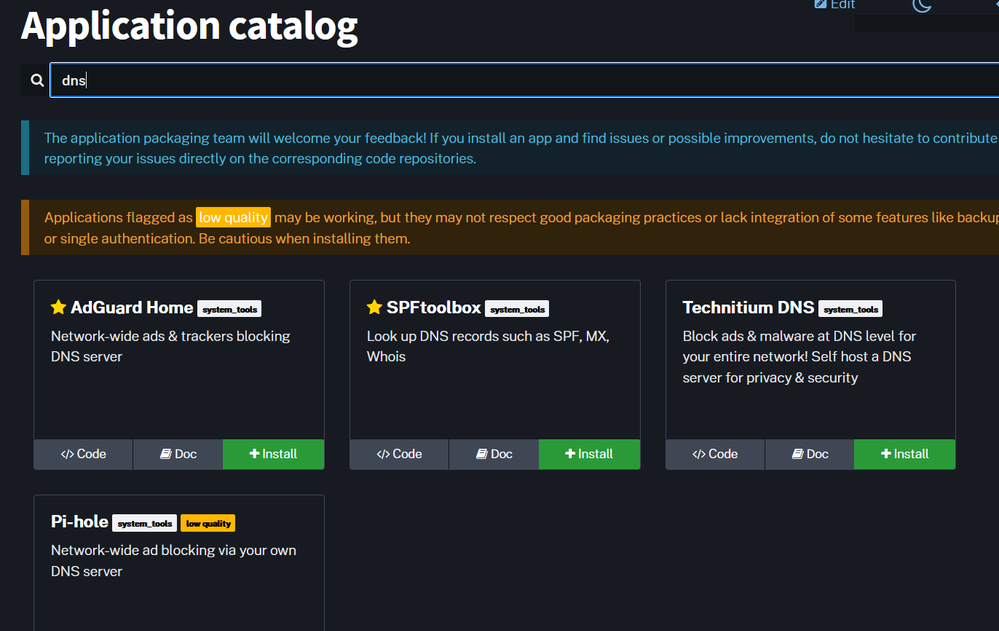This screenshot has height=631, width=999.
Task: Click the star icon beside AdGuard Home
Action: (x=58, y=307)
